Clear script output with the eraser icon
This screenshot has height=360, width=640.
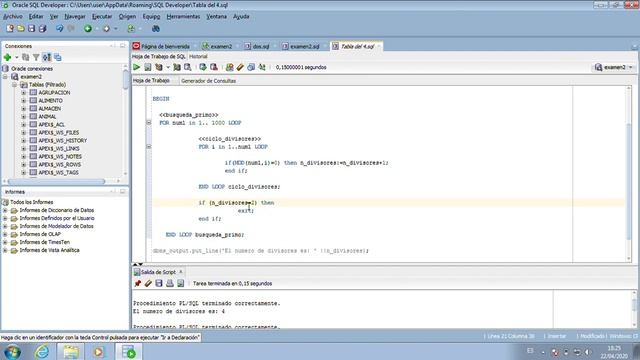tap(148, 283)
